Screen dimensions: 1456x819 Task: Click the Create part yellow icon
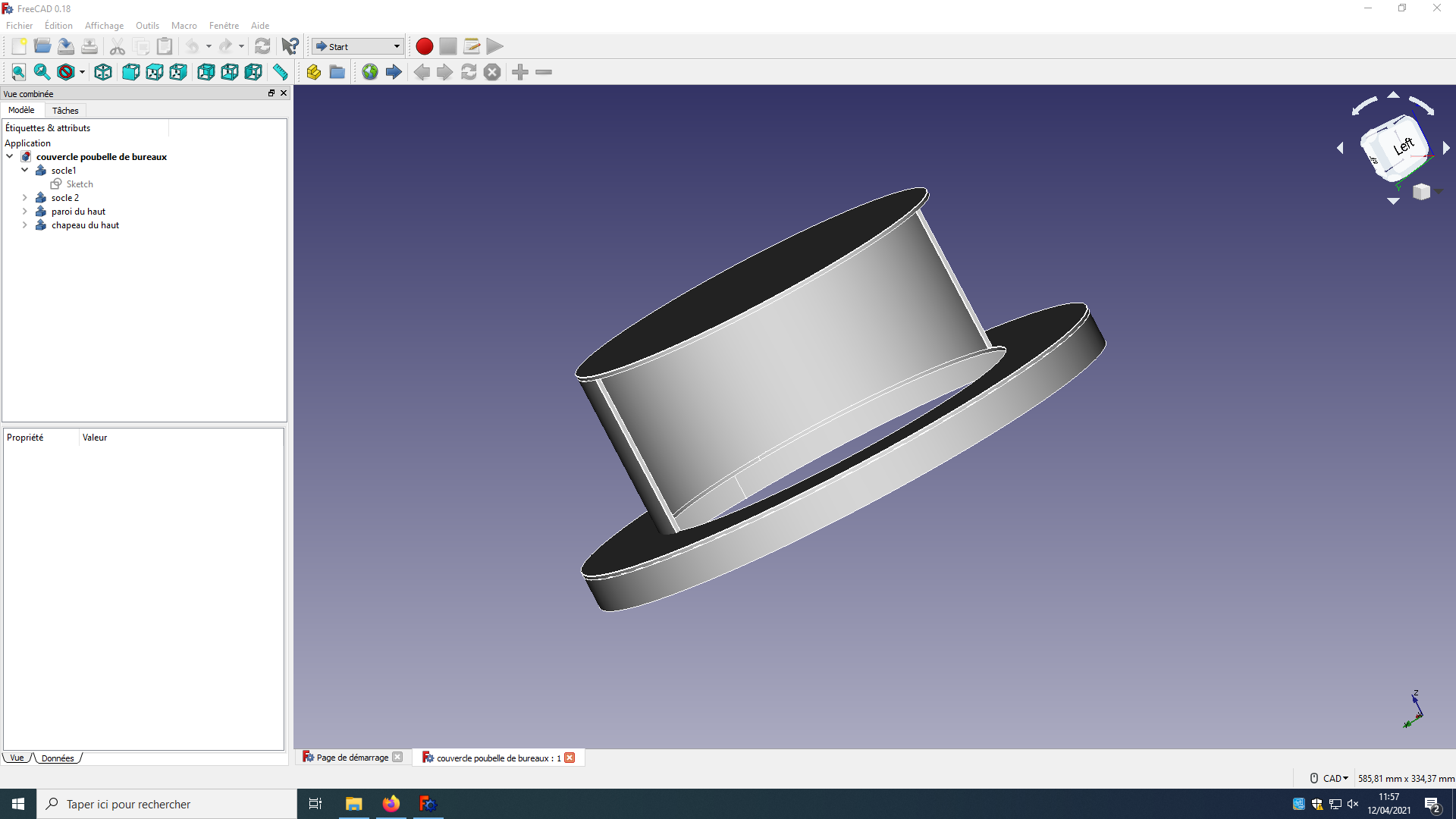point(313,72)
